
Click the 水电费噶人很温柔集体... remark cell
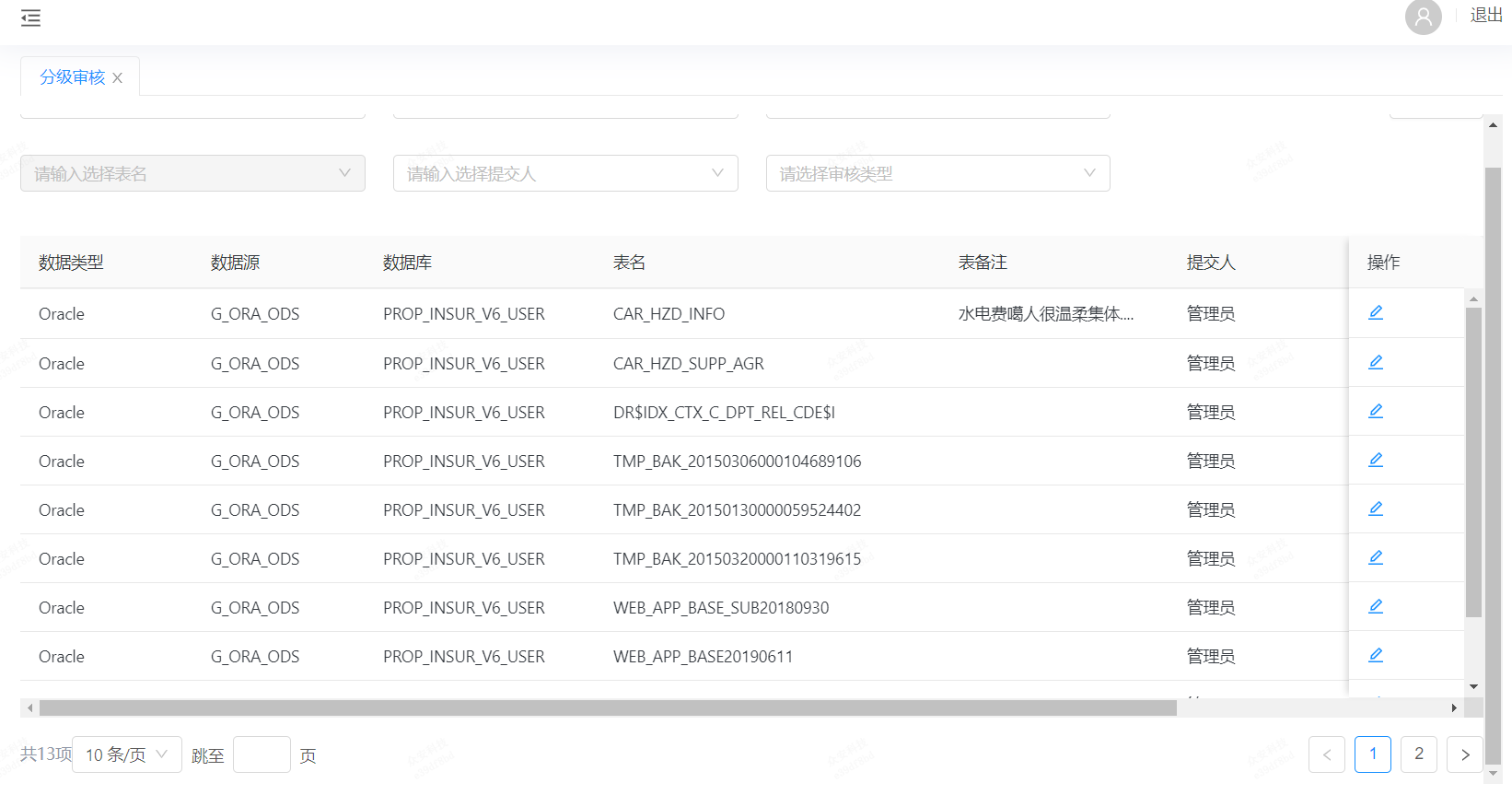(1046, 314)
